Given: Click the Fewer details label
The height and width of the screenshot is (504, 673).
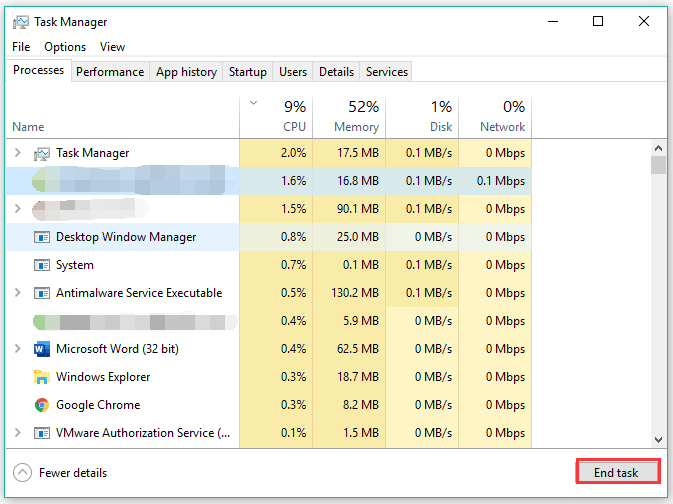Looking at the screenshot, I should [73, 473].
